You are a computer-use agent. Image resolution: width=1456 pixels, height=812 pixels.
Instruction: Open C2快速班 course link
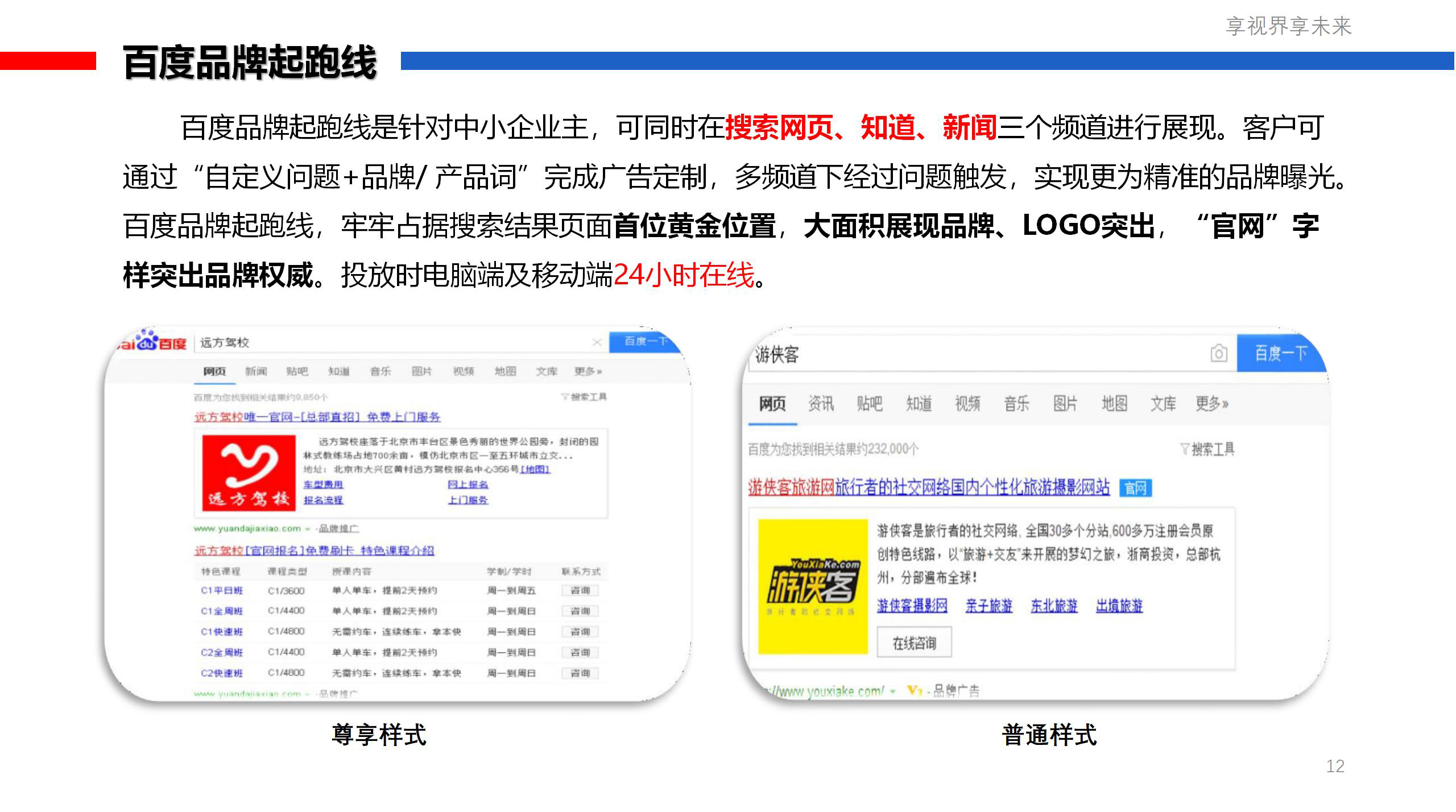(222, 673)
